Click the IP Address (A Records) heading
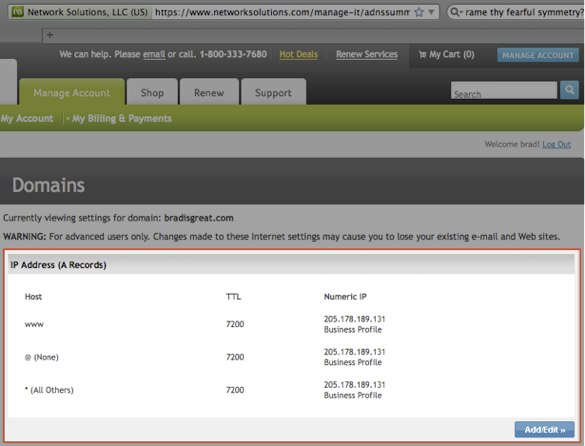Screen dimensions: 585x446 [x=58, y=265]
